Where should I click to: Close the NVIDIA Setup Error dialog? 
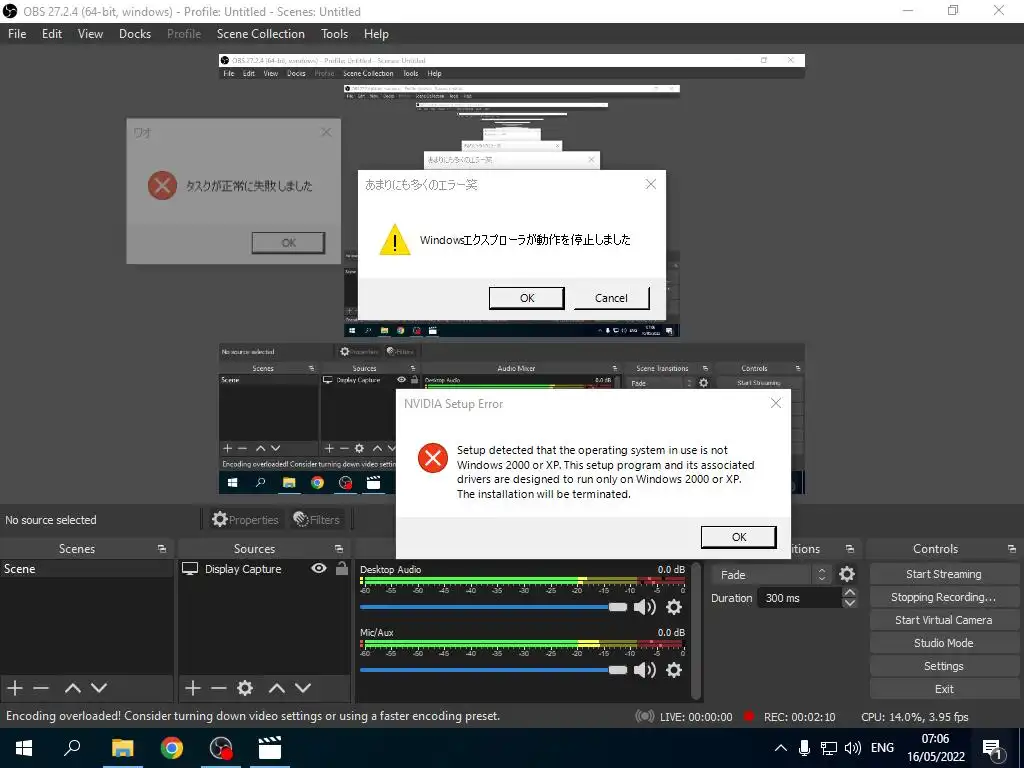click(775, 404)
